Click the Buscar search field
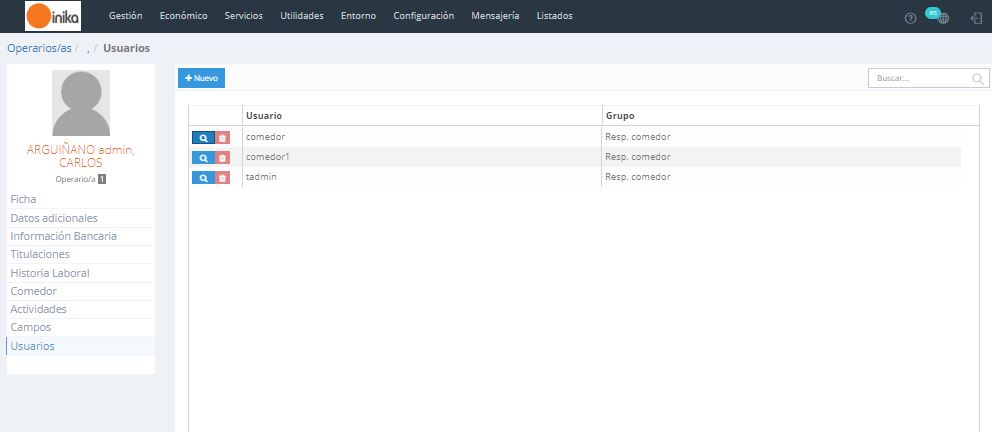This screenshot has width=992, height=432. pos(920,78)
